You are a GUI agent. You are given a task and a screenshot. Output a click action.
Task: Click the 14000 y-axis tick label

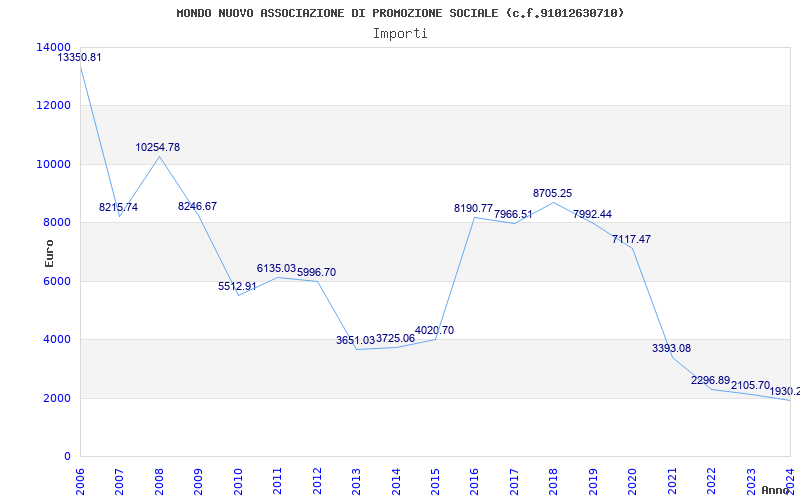pos(53,47)
